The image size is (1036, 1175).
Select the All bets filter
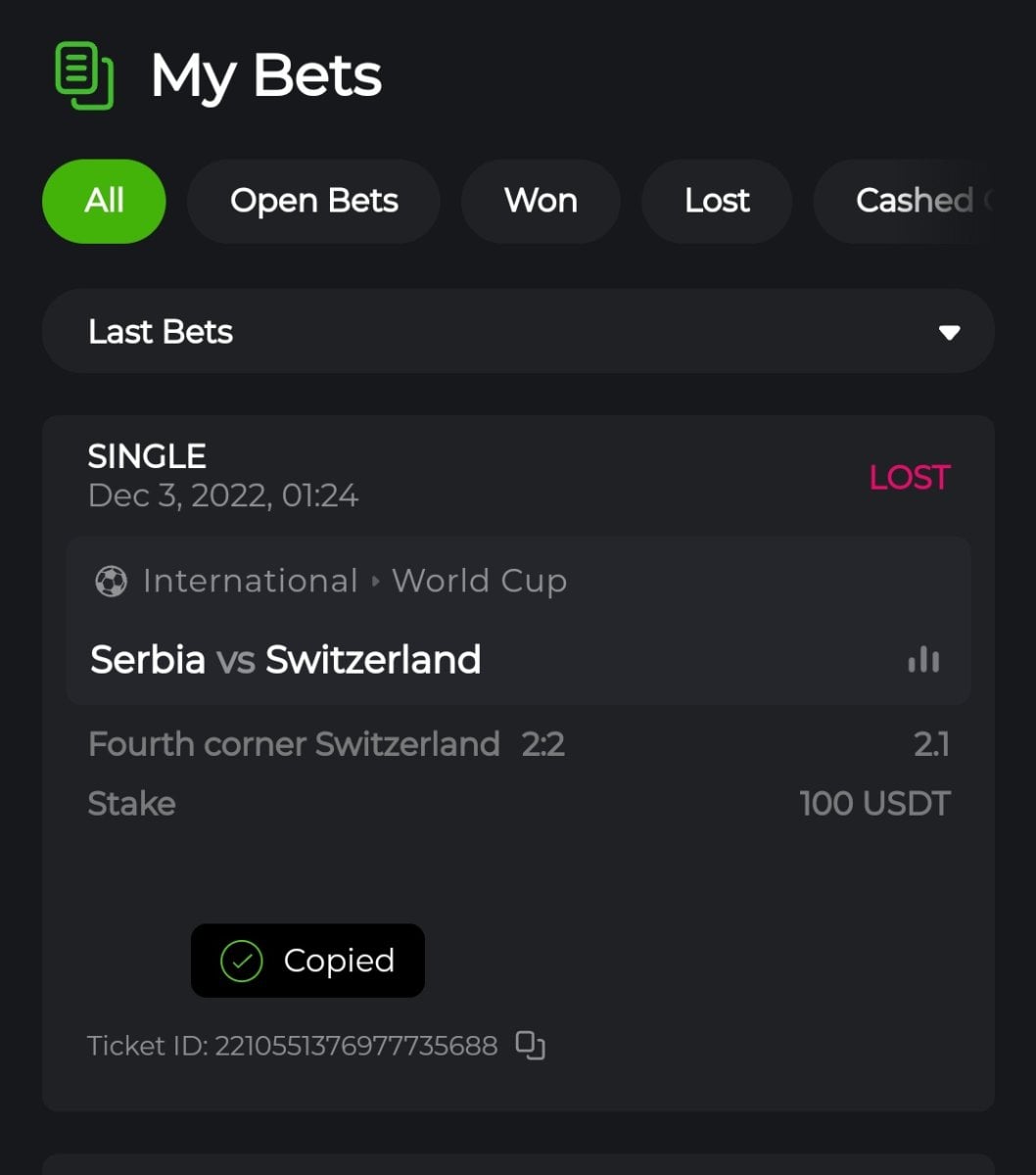pos(104,201)
